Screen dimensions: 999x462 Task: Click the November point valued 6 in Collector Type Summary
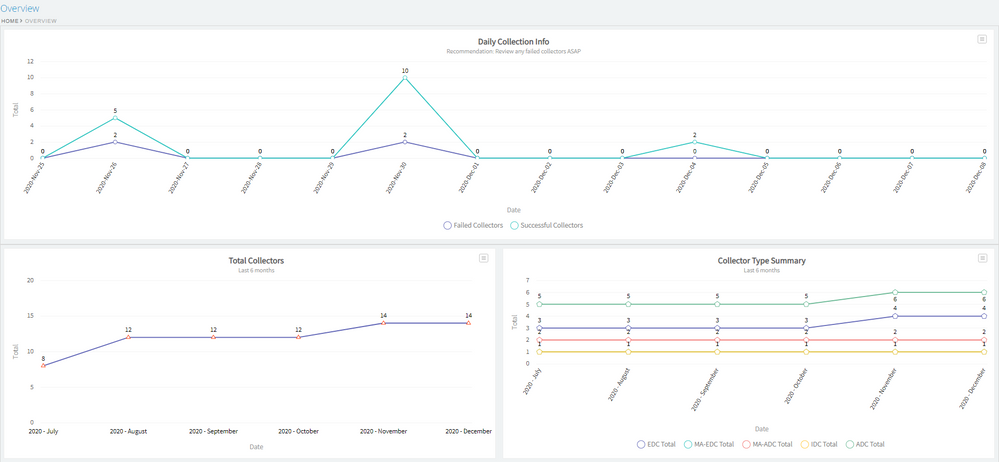point(895,292)
